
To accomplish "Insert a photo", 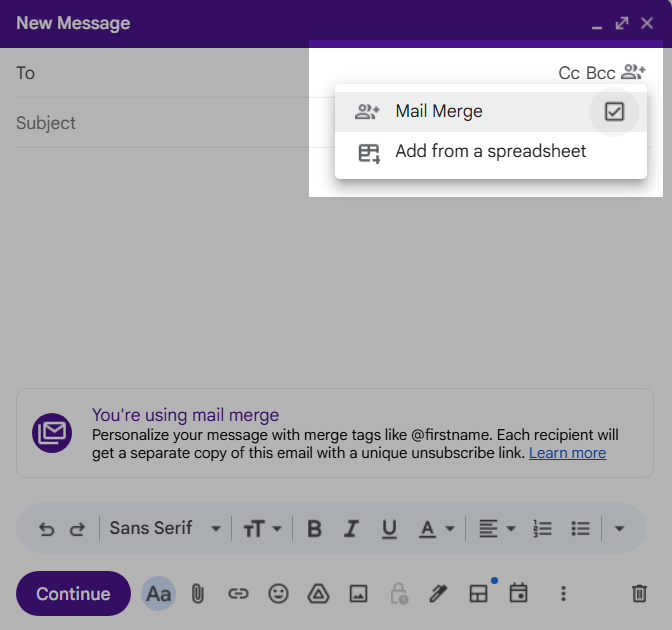I will tap(358, 594).
